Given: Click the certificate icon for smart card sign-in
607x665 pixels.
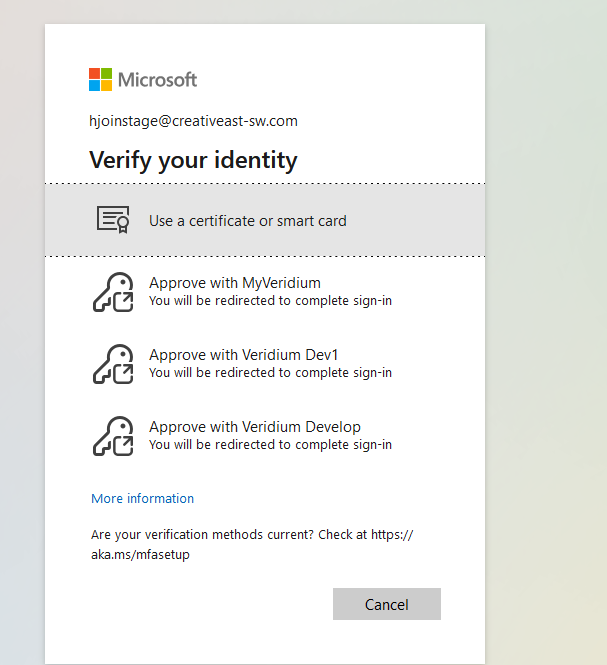Looking at the screenshot, I should pos(113,220).
